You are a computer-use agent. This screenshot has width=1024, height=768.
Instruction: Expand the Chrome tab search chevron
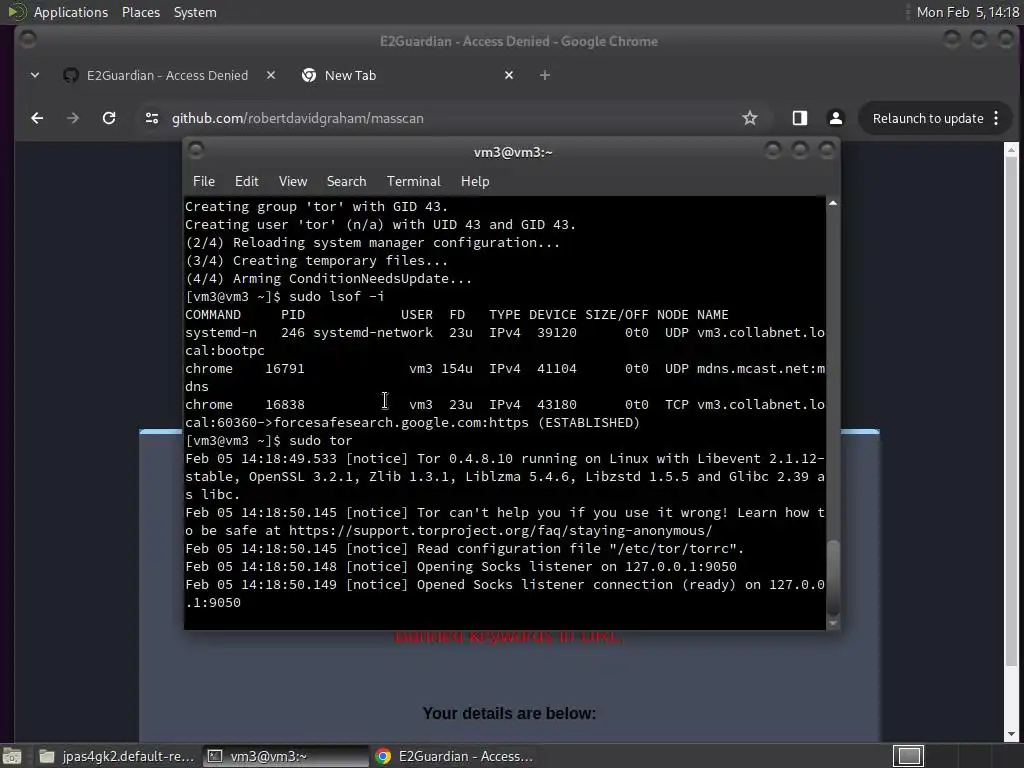coord(35,75)
